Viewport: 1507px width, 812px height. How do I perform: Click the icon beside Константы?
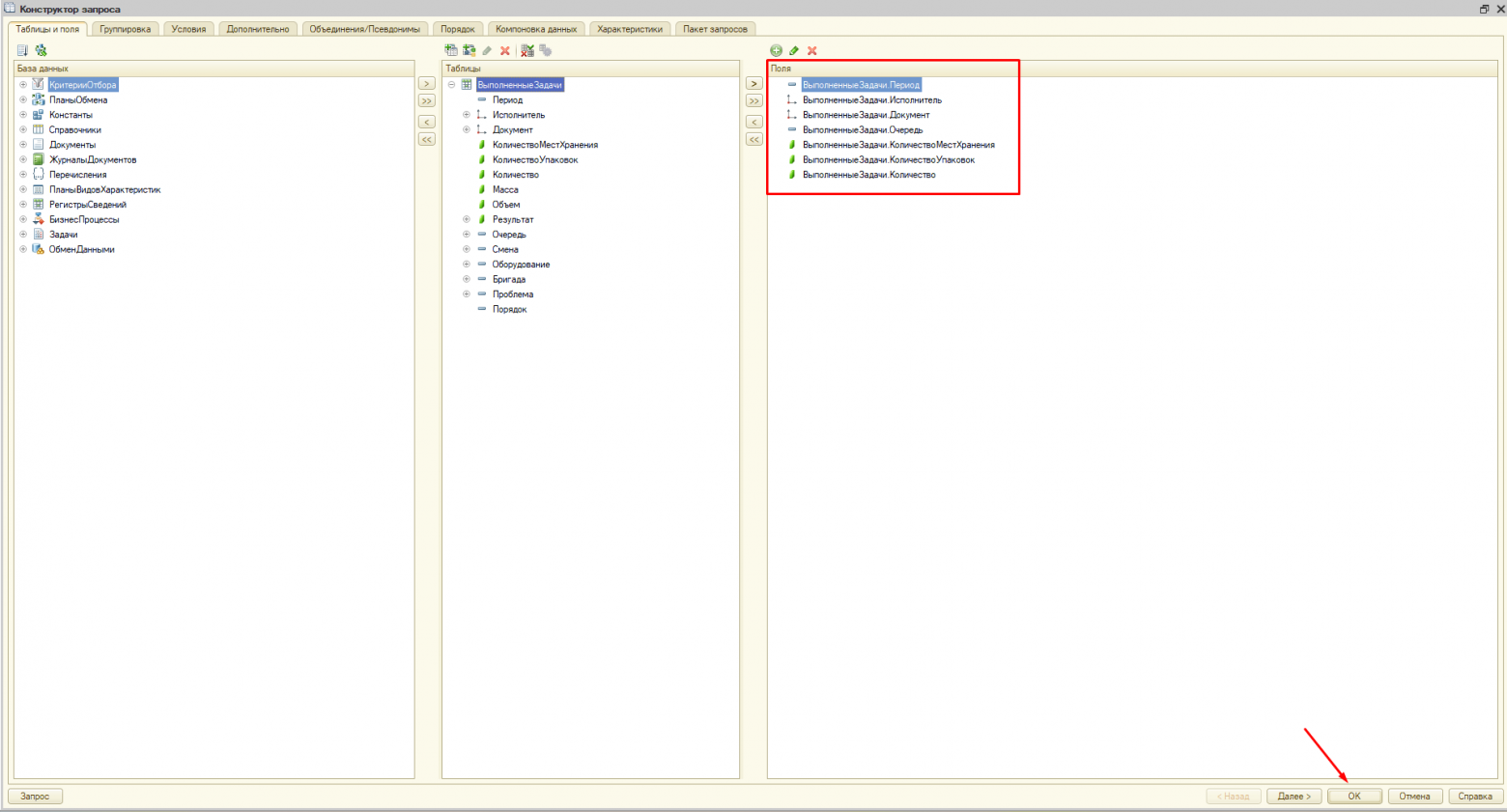pos(39,115)
